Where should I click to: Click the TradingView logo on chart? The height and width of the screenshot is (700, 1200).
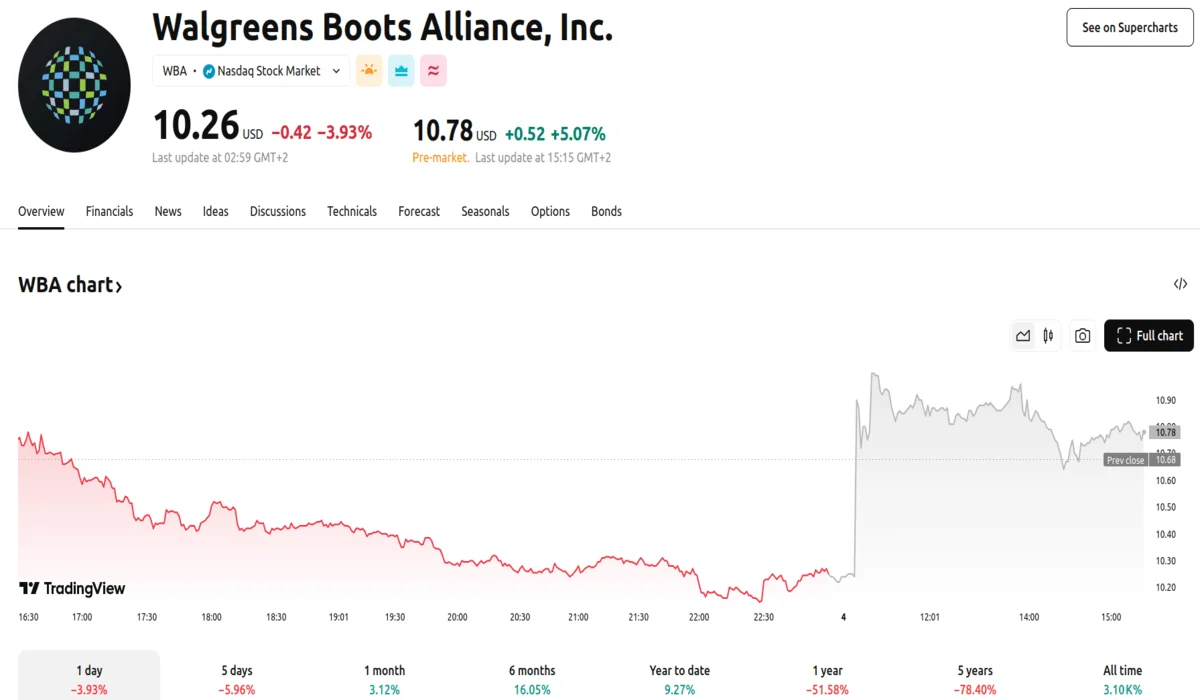click(72, 589)
